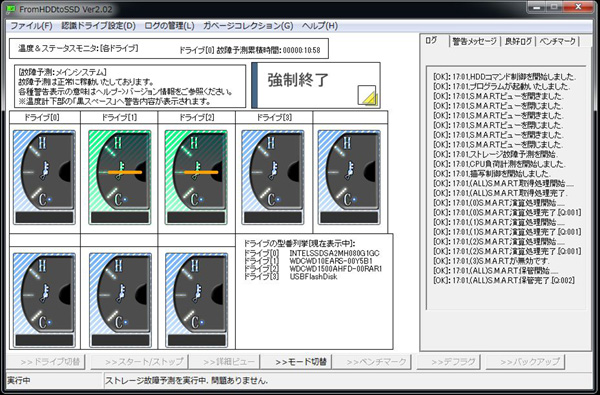Click the orange needle on ドライブ[1] gauge
This screenshot has width=600, height=395.
click(125, 172)
